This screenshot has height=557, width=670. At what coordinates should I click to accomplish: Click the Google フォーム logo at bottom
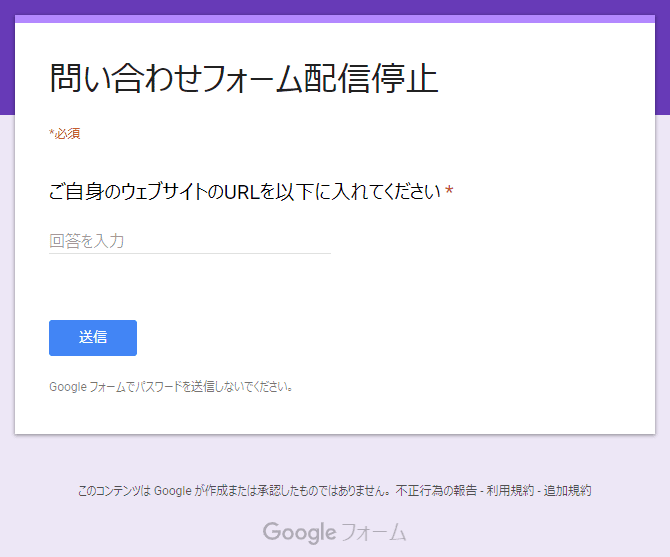(334, 532)
